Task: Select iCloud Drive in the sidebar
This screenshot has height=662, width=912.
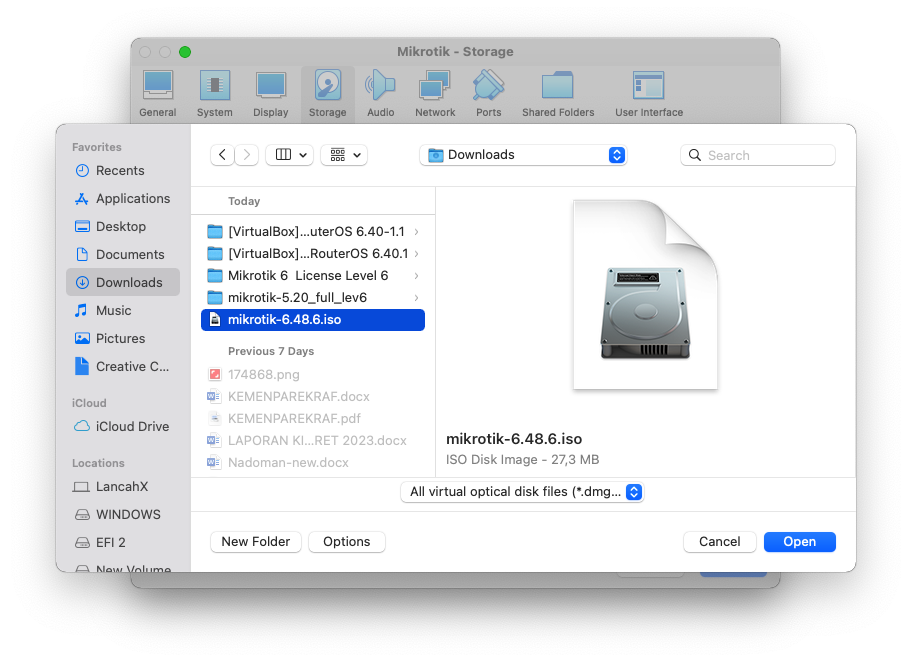Action: coord(132,427)
